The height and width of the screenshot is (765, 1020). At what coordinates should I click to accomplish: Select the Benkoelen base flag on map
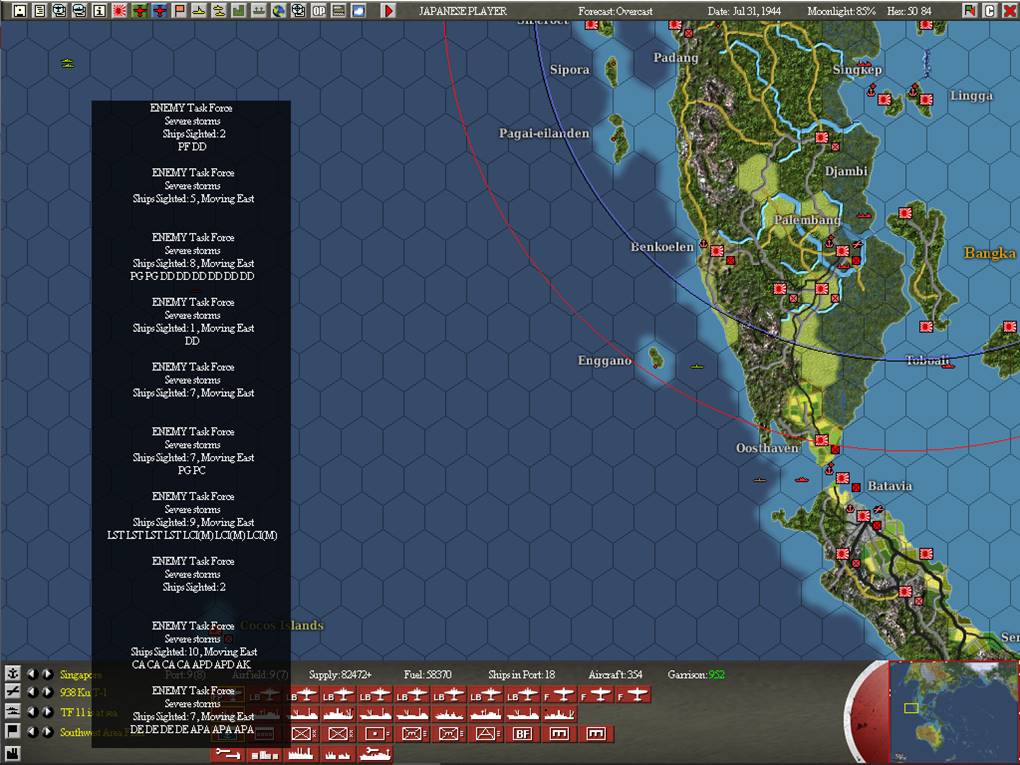click(x=718, y=250)
